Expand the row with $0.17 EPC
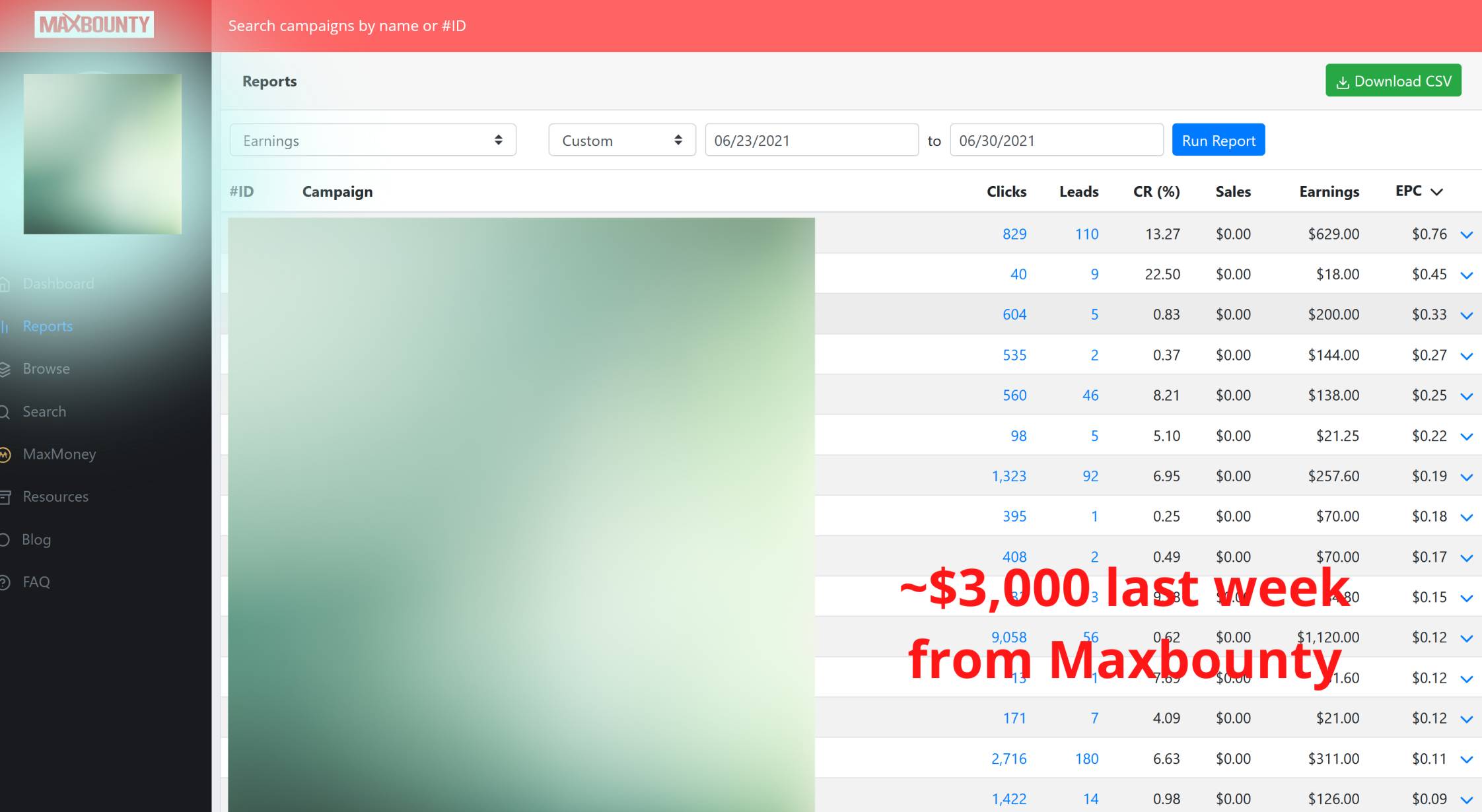 pyautogui.click(x=1466, y=558)
